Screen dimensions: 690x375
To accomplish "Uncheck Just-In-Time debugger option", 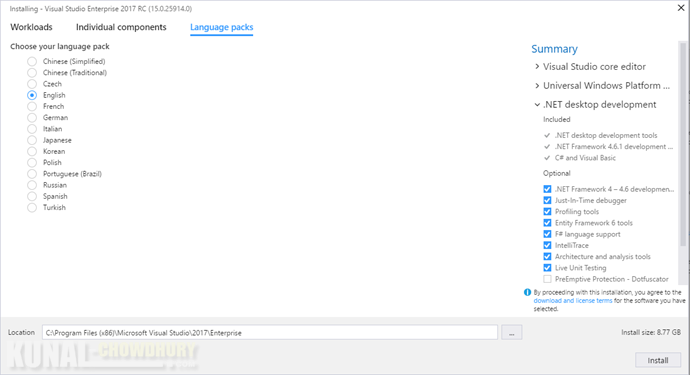I will 547,200.
